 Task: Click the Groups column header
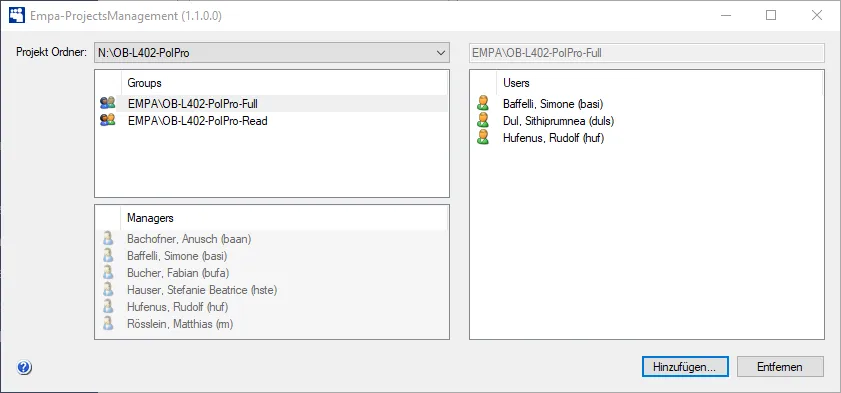pyautogui.click(x=284, y=83)
